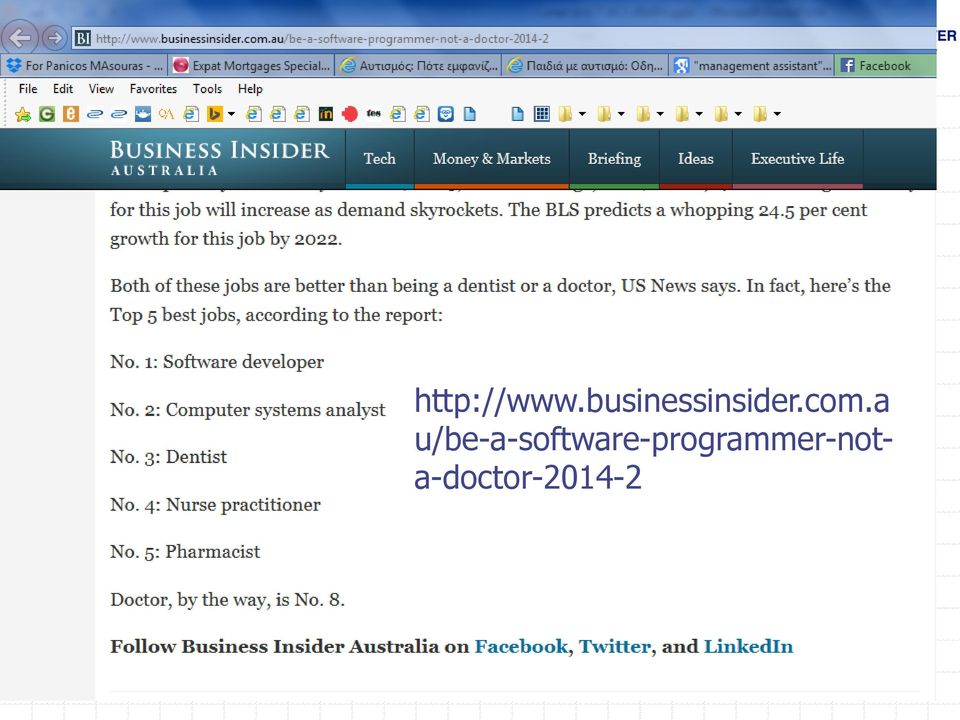
Task: Open the blue whale favorites bar icon
Action: [143, 114]
